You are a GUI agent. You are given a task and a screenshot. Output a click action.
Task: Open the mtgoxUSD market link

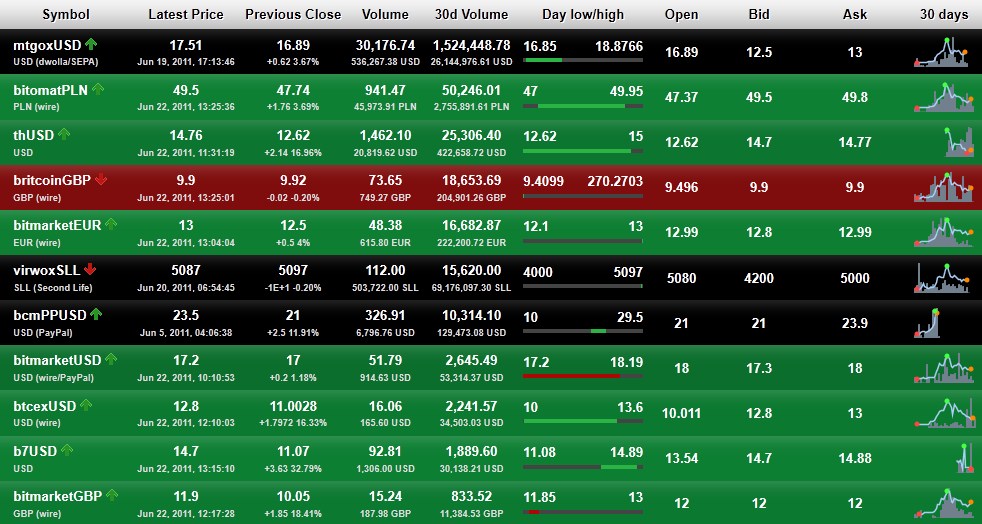point(47,45)
